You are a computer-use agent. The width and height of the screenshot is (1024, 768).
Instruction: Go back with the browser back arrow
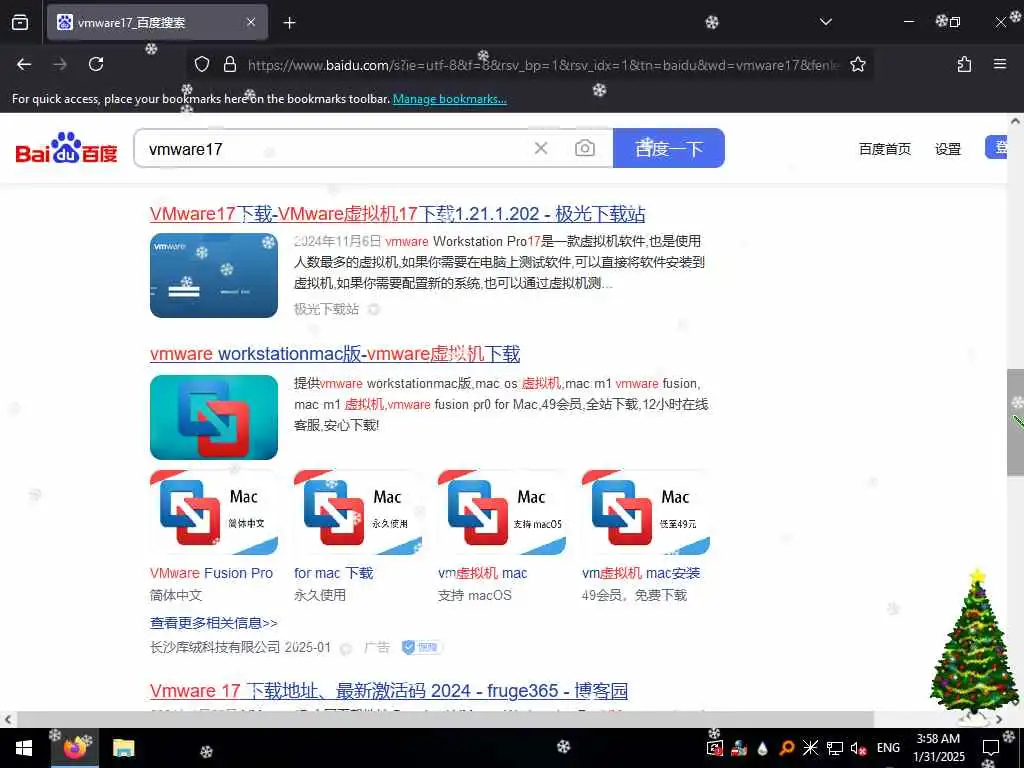click(x=24, y=64)
